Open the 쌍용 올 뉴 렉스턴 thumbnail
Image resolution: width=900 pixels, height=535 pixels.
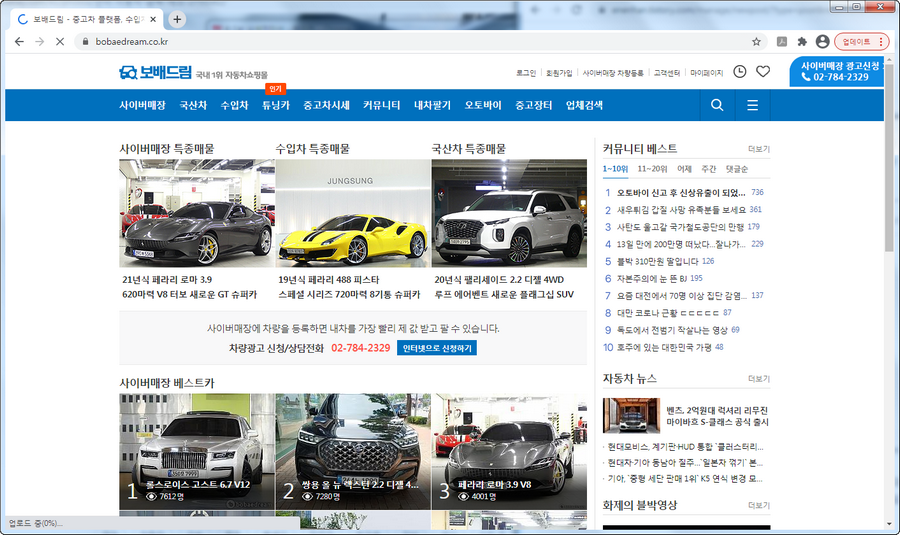pos(353,451)
